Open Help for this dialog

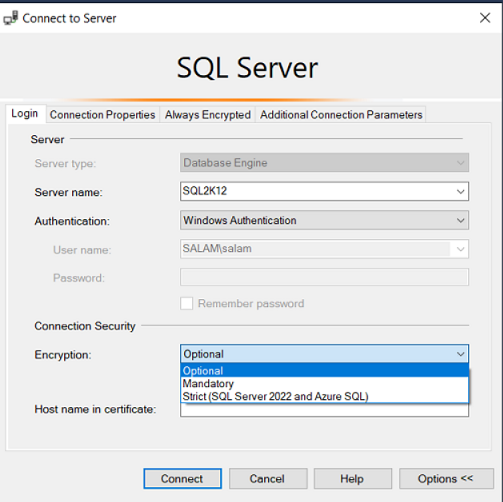point(353,479)
